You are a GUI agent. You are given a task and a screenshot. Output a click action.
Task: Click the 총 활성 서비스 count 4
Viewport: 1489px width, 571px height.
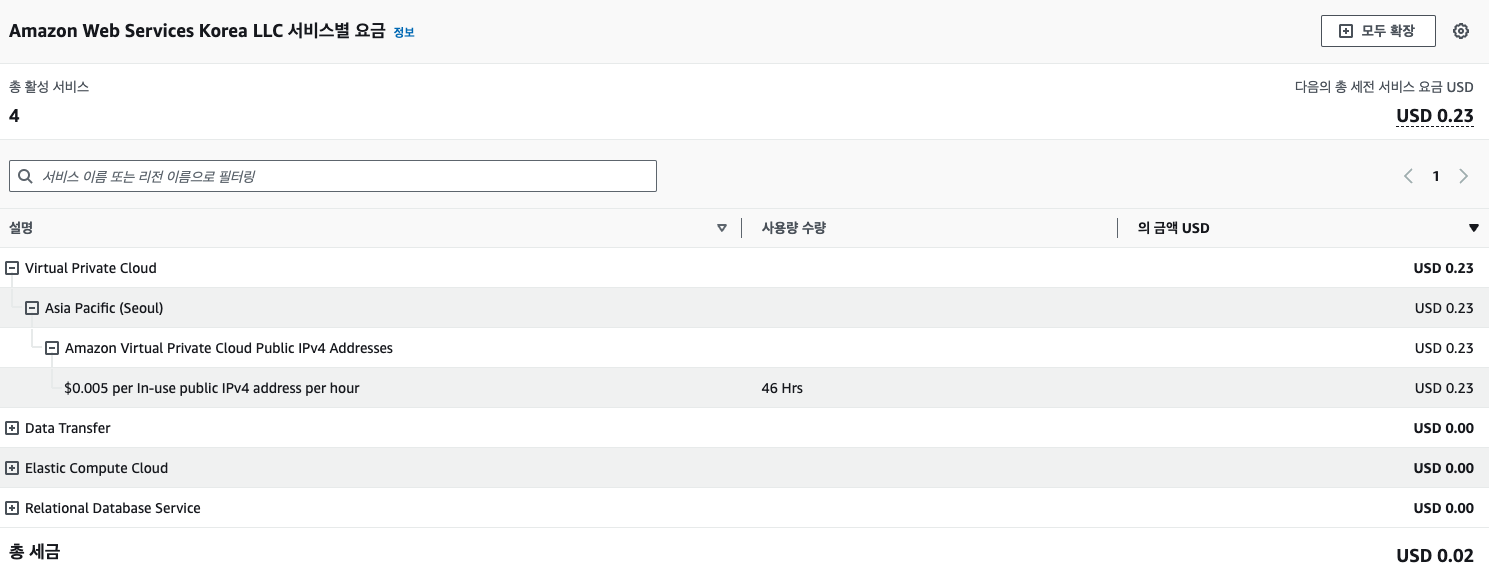point(14,116)
